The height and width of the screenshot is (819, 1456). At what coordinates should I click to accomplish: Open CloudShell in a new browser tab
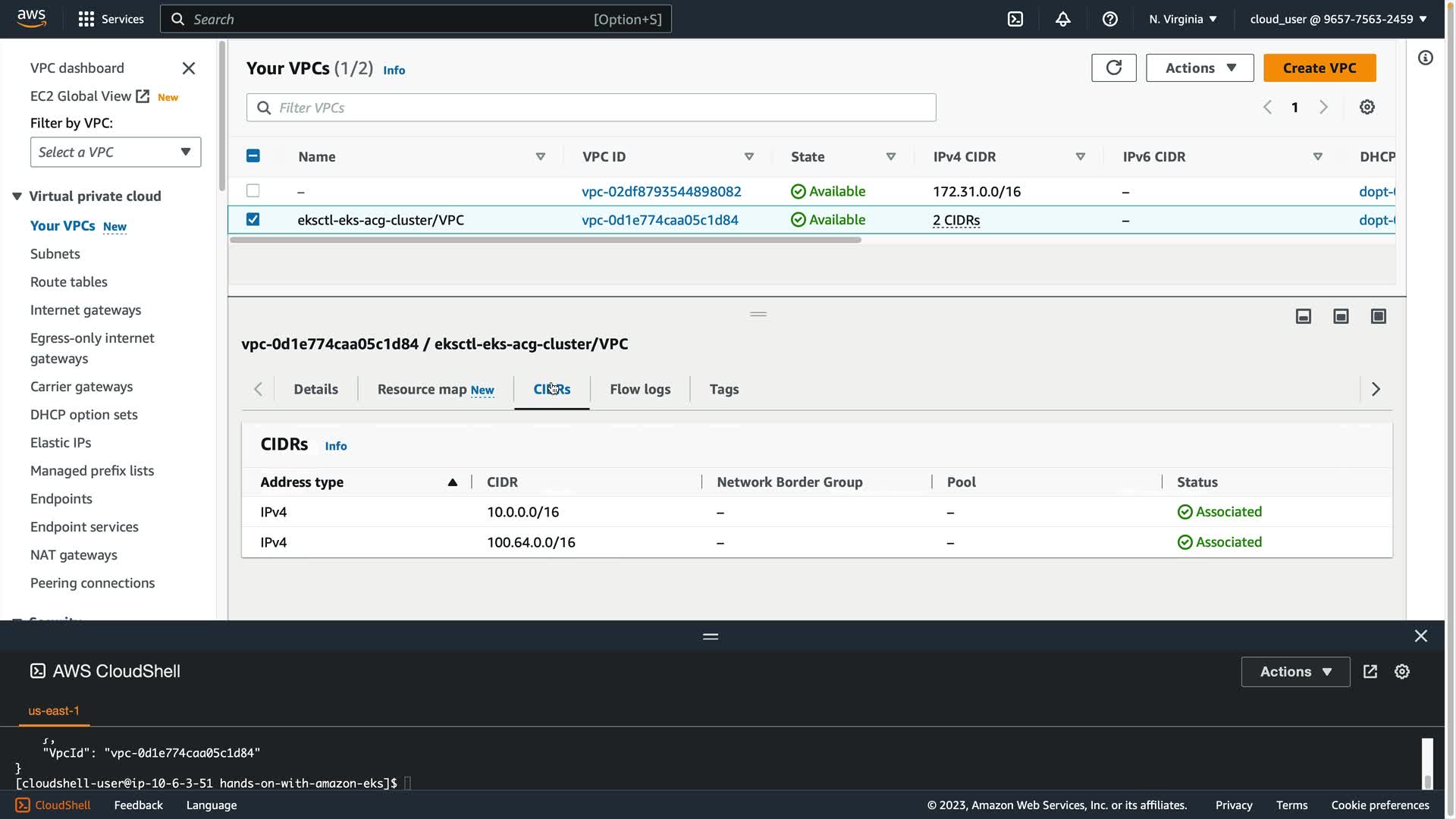coord(1370,671)
